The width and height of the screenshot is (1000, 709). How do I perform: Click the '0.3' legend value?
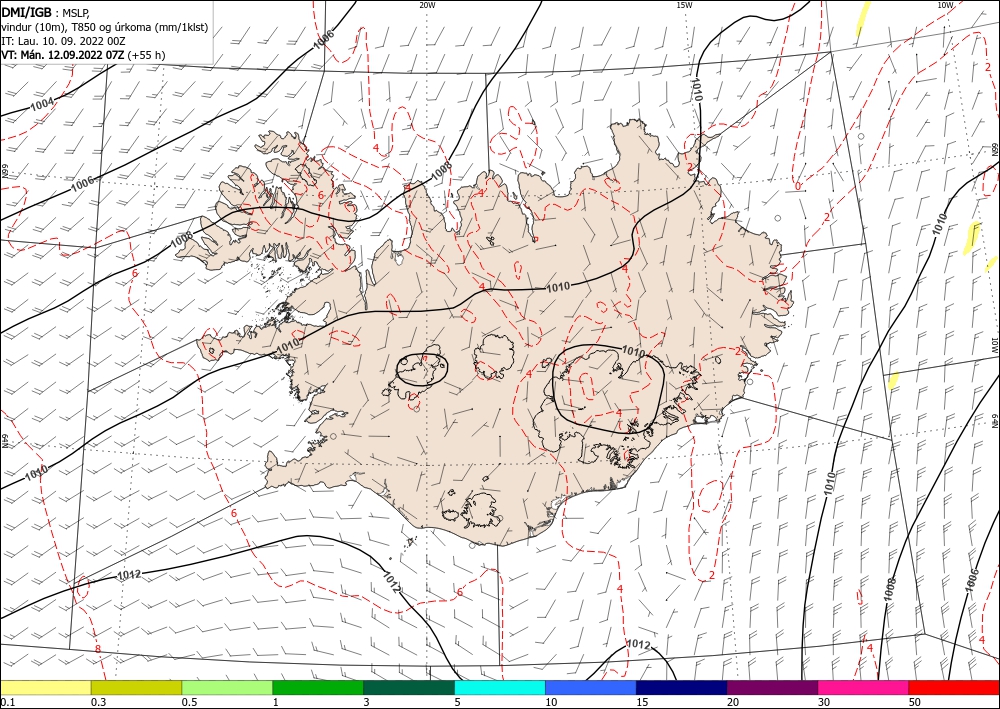[98, 702]
